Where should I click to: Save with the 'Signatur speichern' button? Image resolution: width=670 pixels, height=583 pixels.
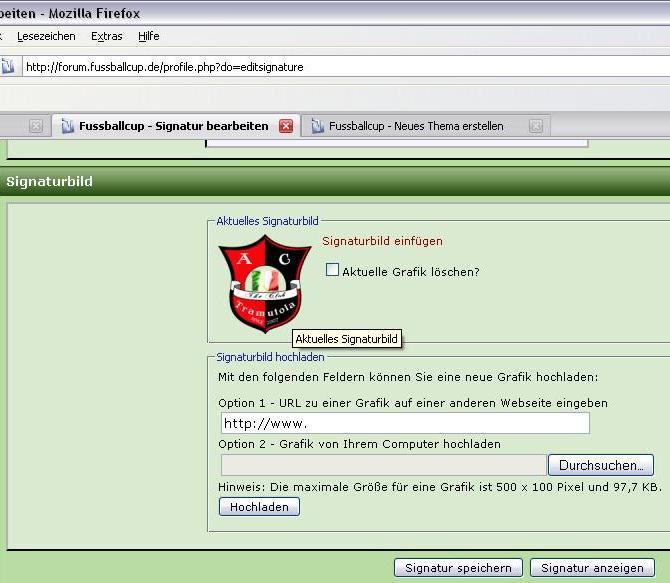458,568
